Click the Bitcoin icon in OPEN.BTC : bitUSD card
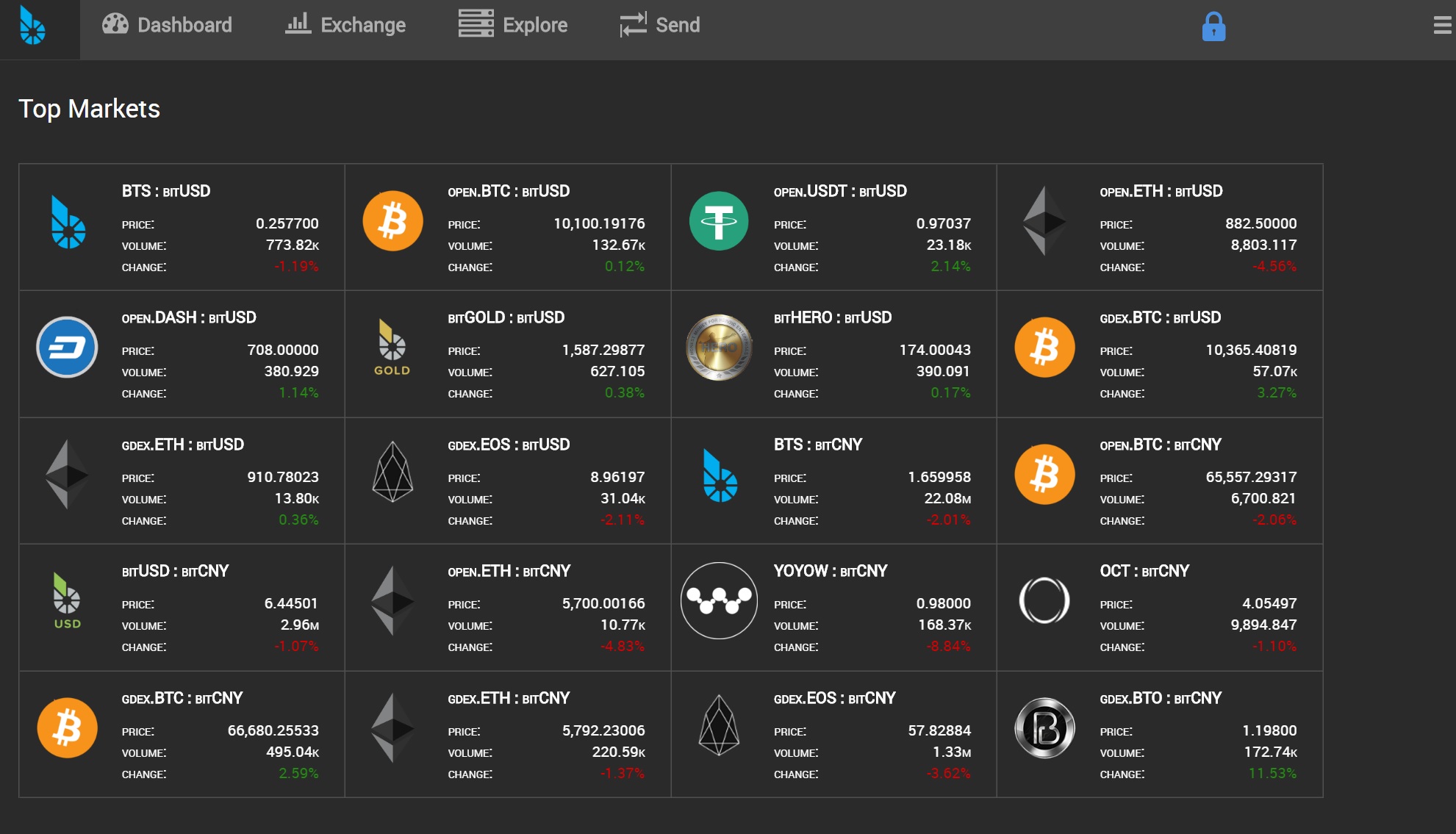 point(393,220)
